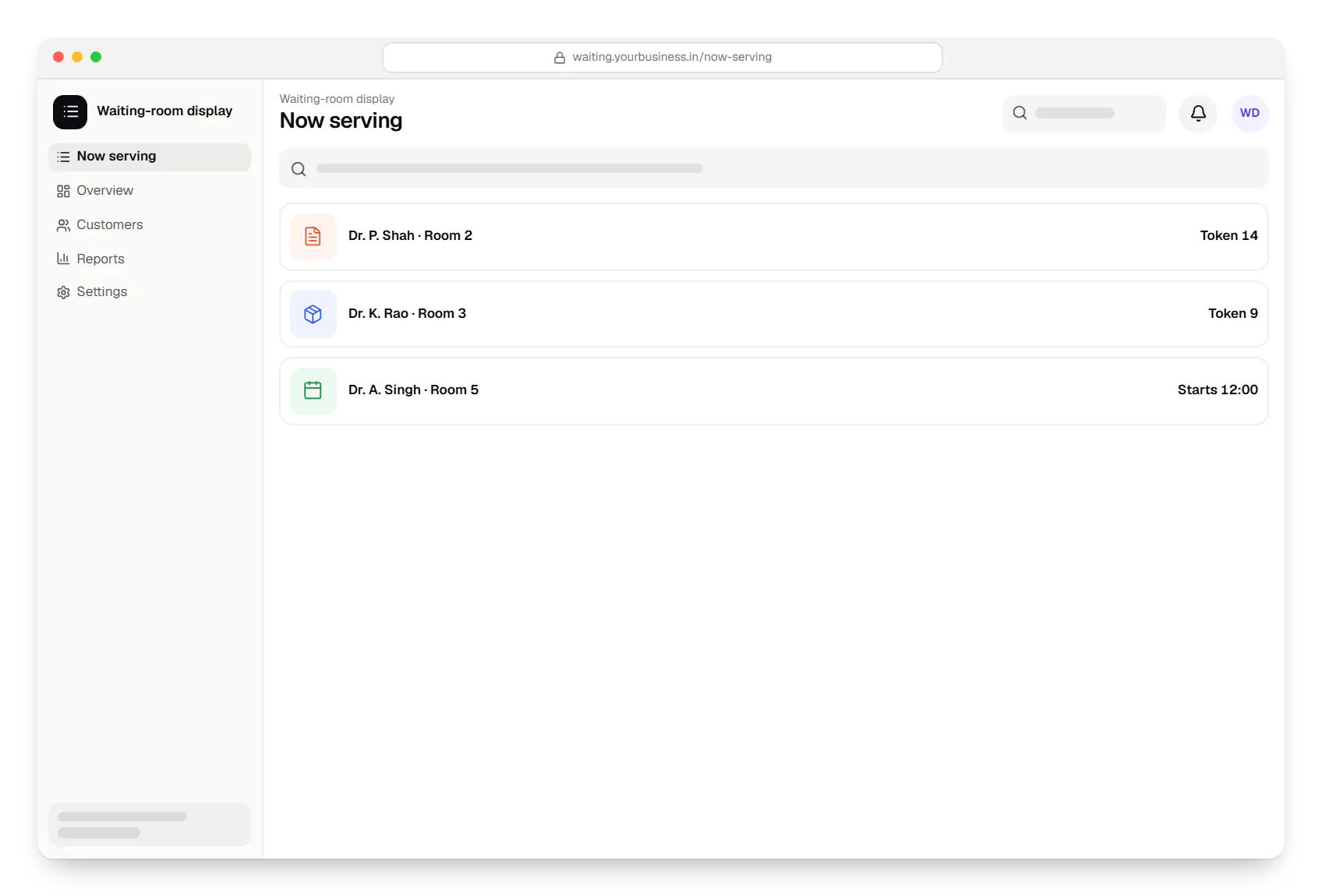Focus the header search field

[1084, 114]
